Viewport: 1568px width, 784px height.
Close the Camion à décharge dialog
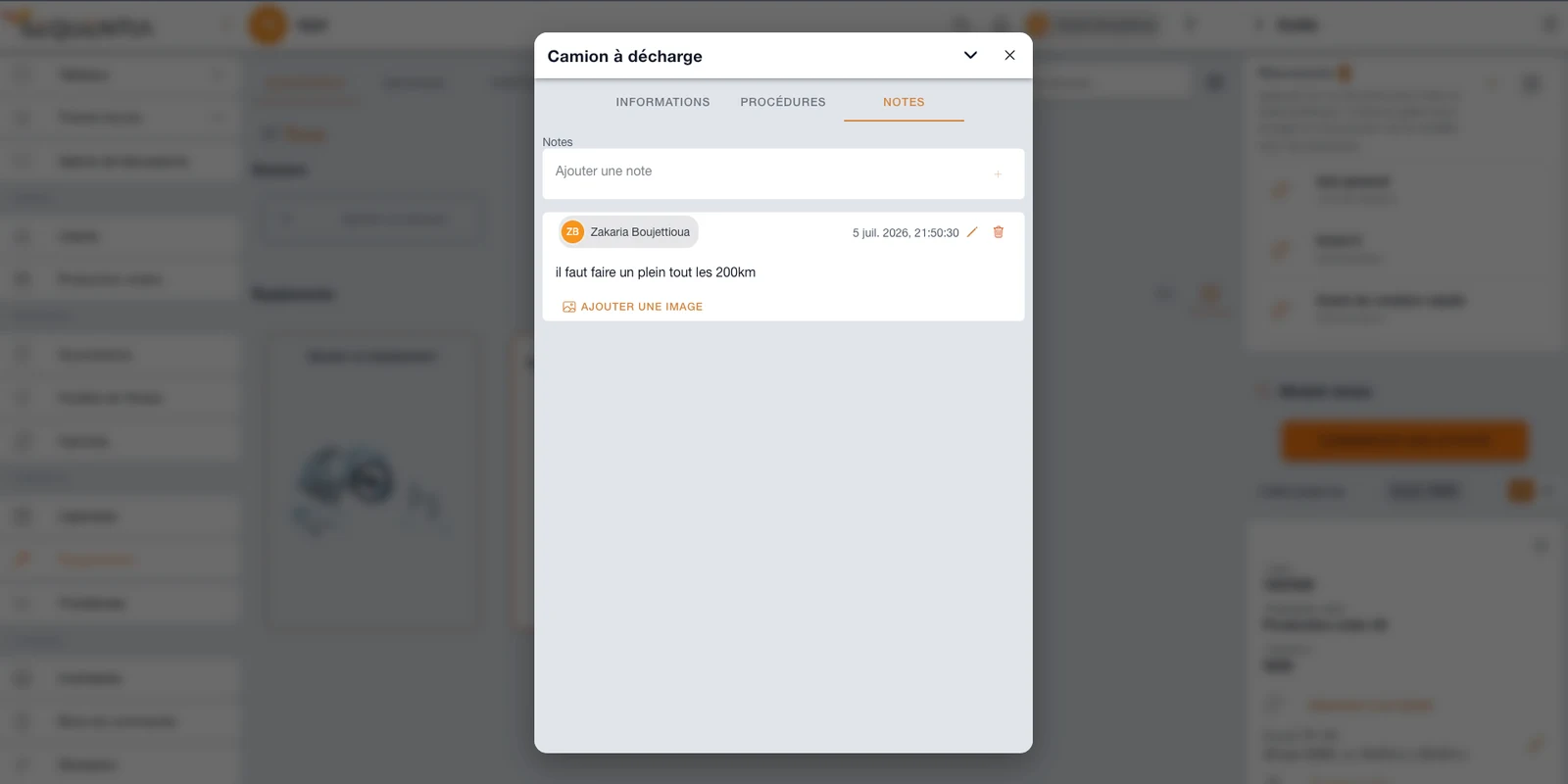pyautogui.click(x=1009, y=55)
